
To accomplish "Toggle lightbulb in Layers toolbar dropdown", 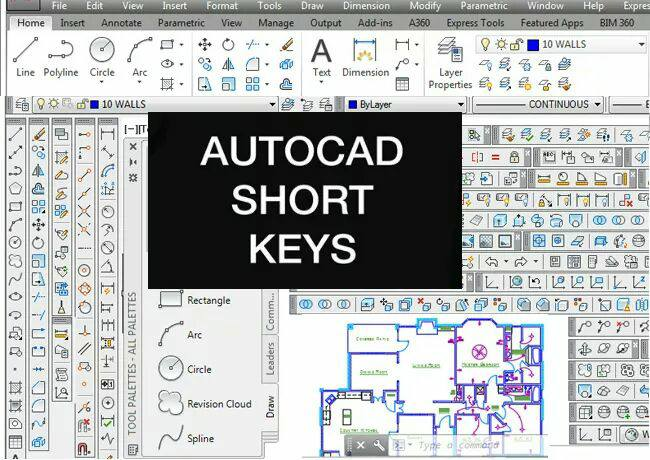I will tap(40, 104).
